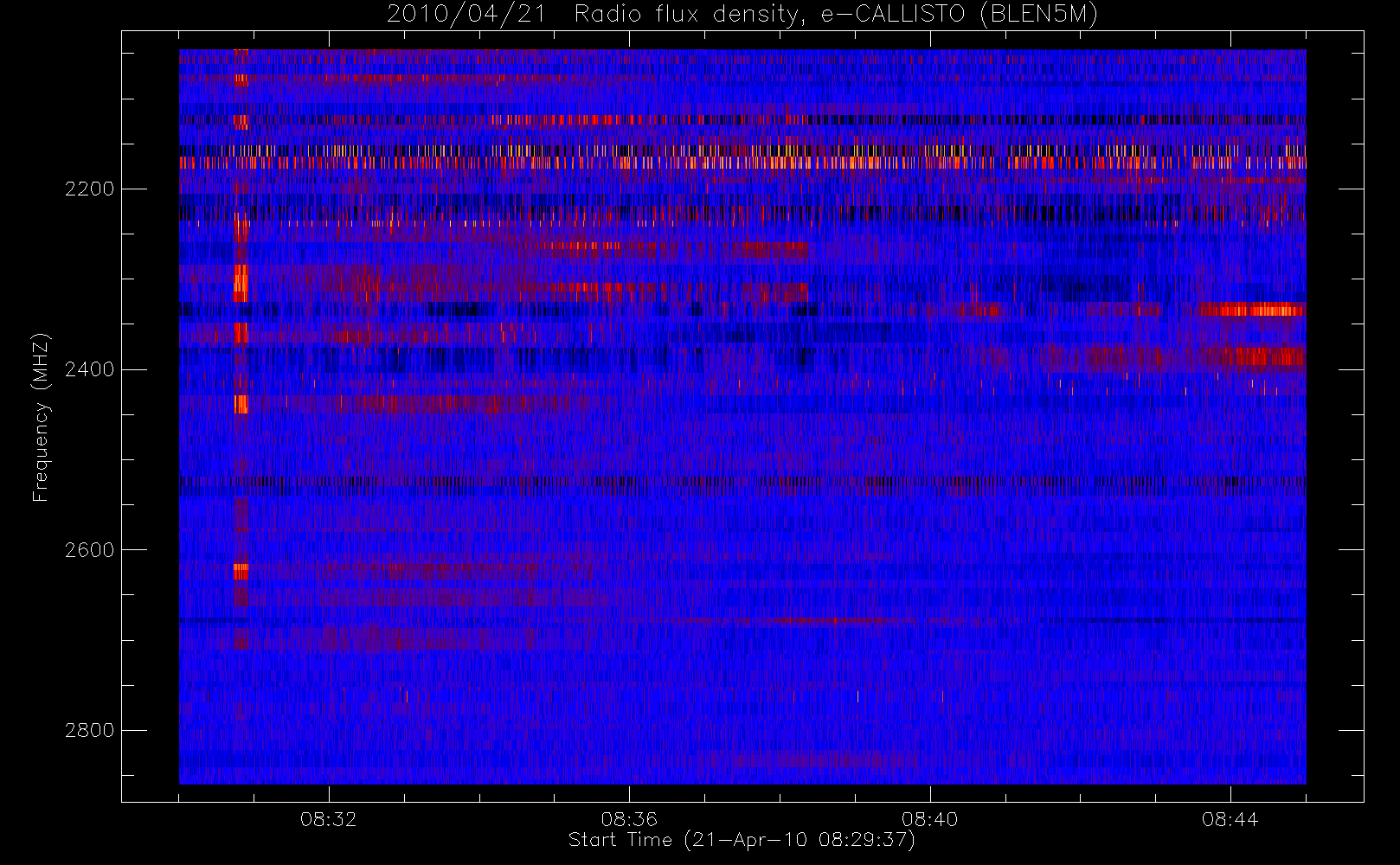Click the 2400 frequency tick label
Viewport: 1400px width, 865px height.
point(89,370)
